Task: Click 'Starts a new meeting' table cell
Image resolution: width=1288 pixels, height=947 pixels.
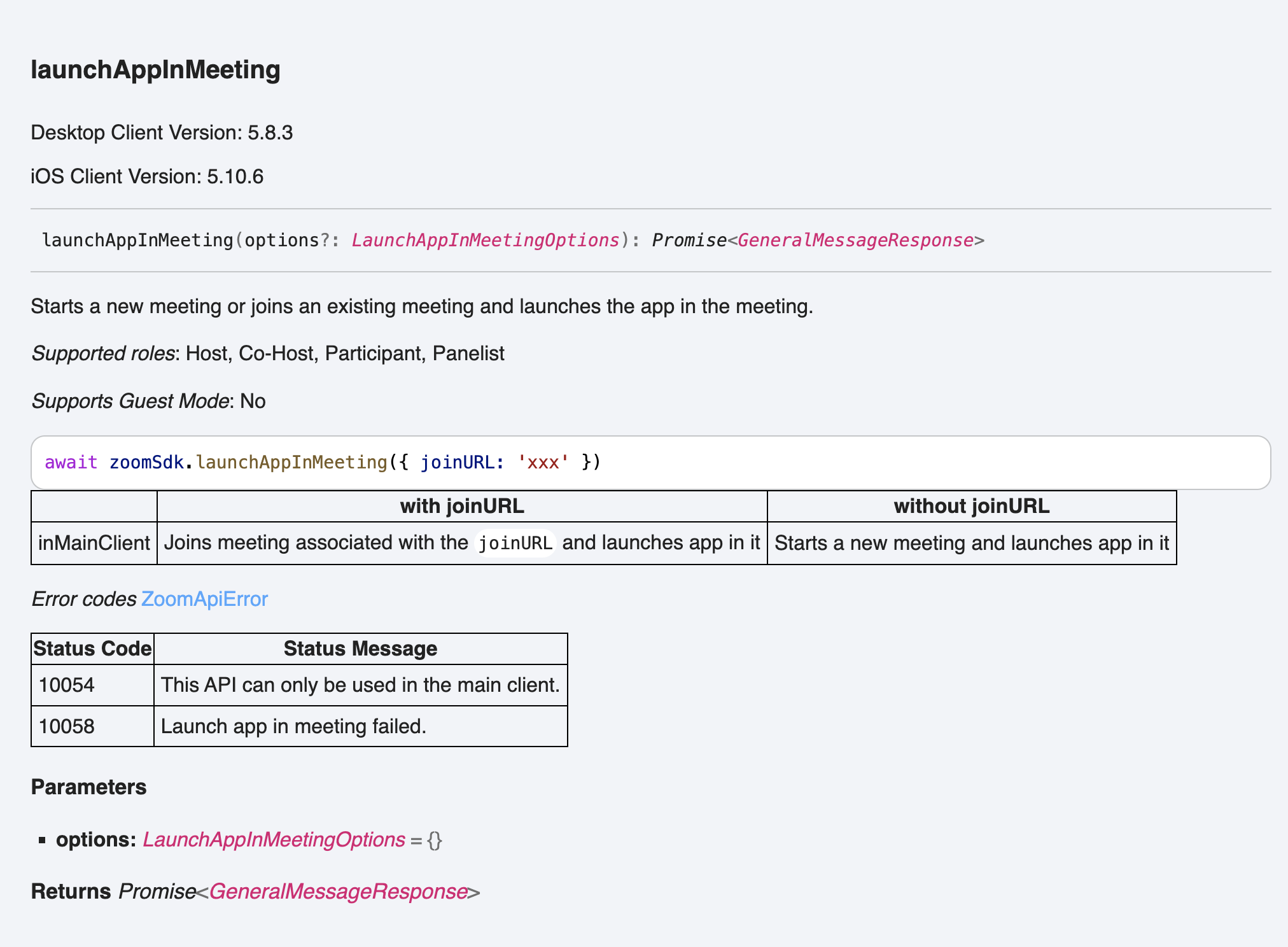Action: (971, 544)
